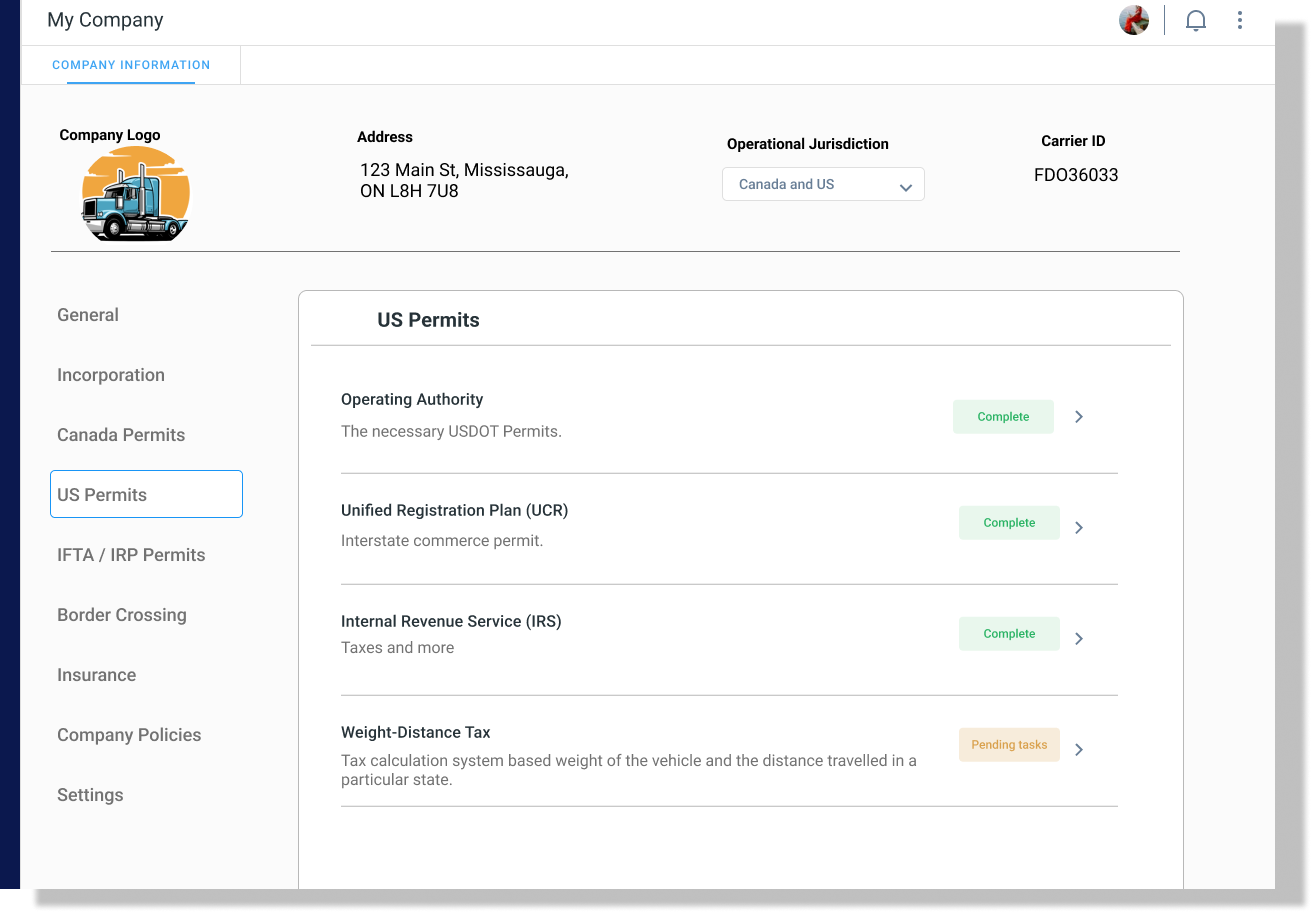Open the Company Policies section
Screen dimensions: 1312x913
coord(129,735)
